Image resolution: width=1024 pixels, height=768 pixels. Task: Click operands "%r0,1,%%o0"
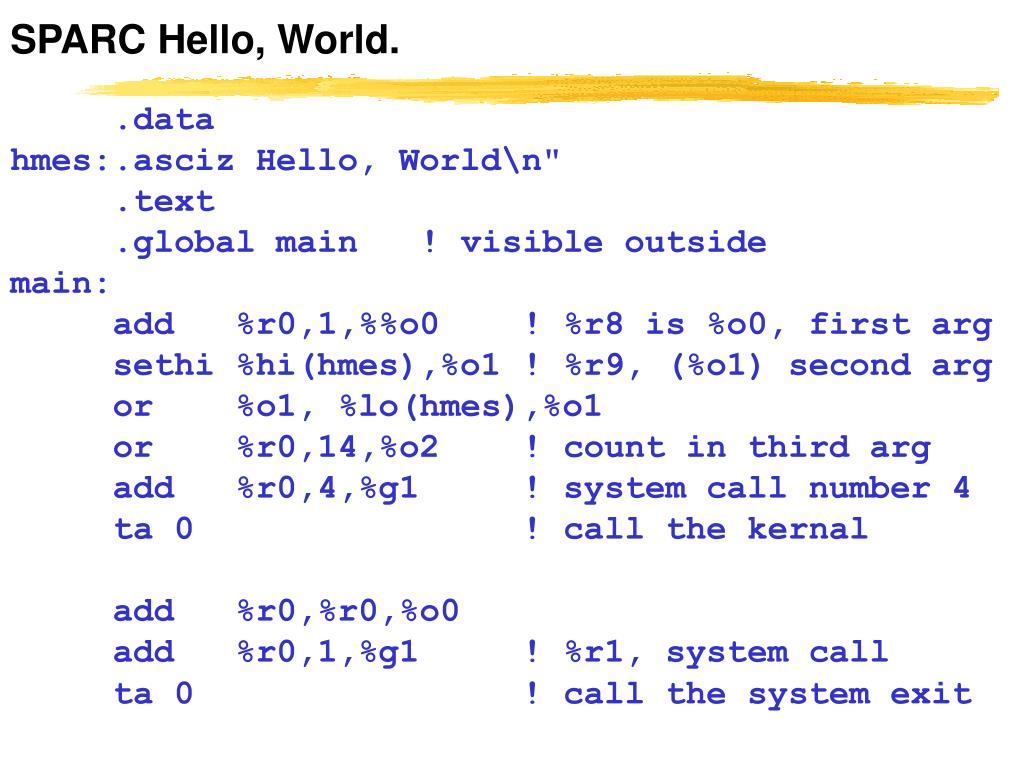tap(338, 325)
